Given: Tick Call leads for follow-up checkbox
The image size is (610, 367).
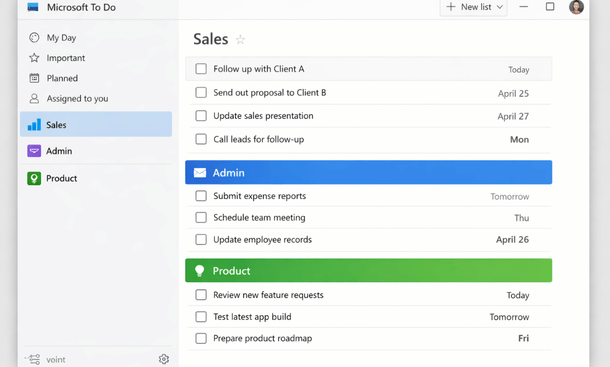Looking at the screenshot, I should 201,139.
